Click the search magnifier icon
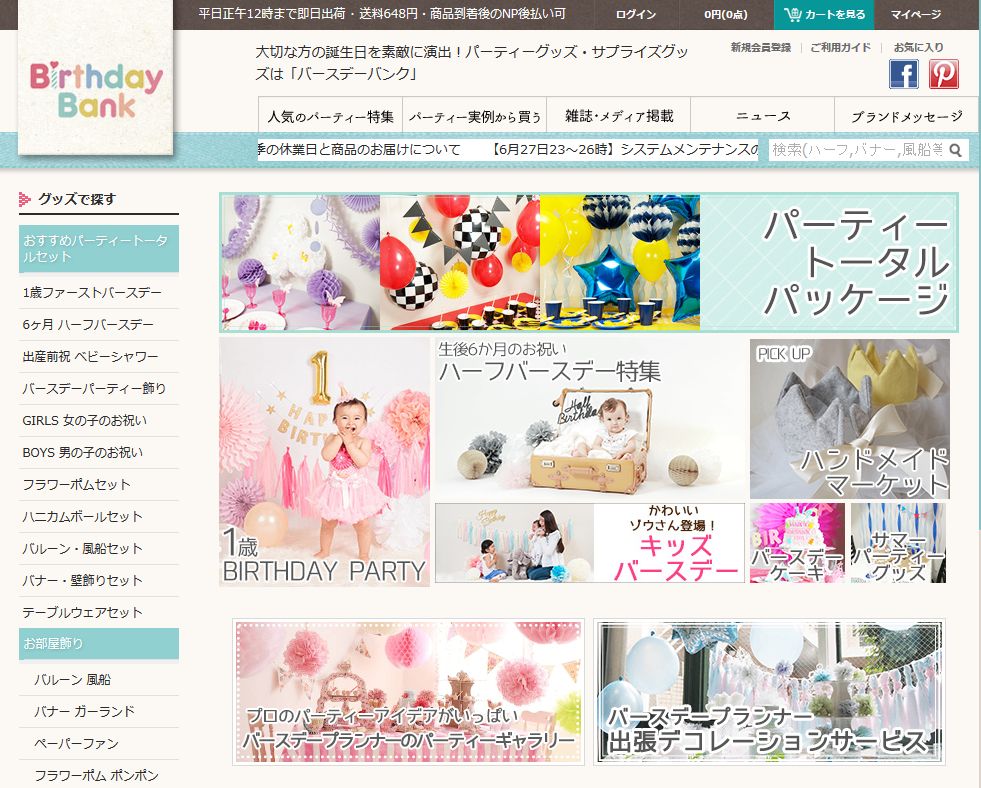 point(956,151)
